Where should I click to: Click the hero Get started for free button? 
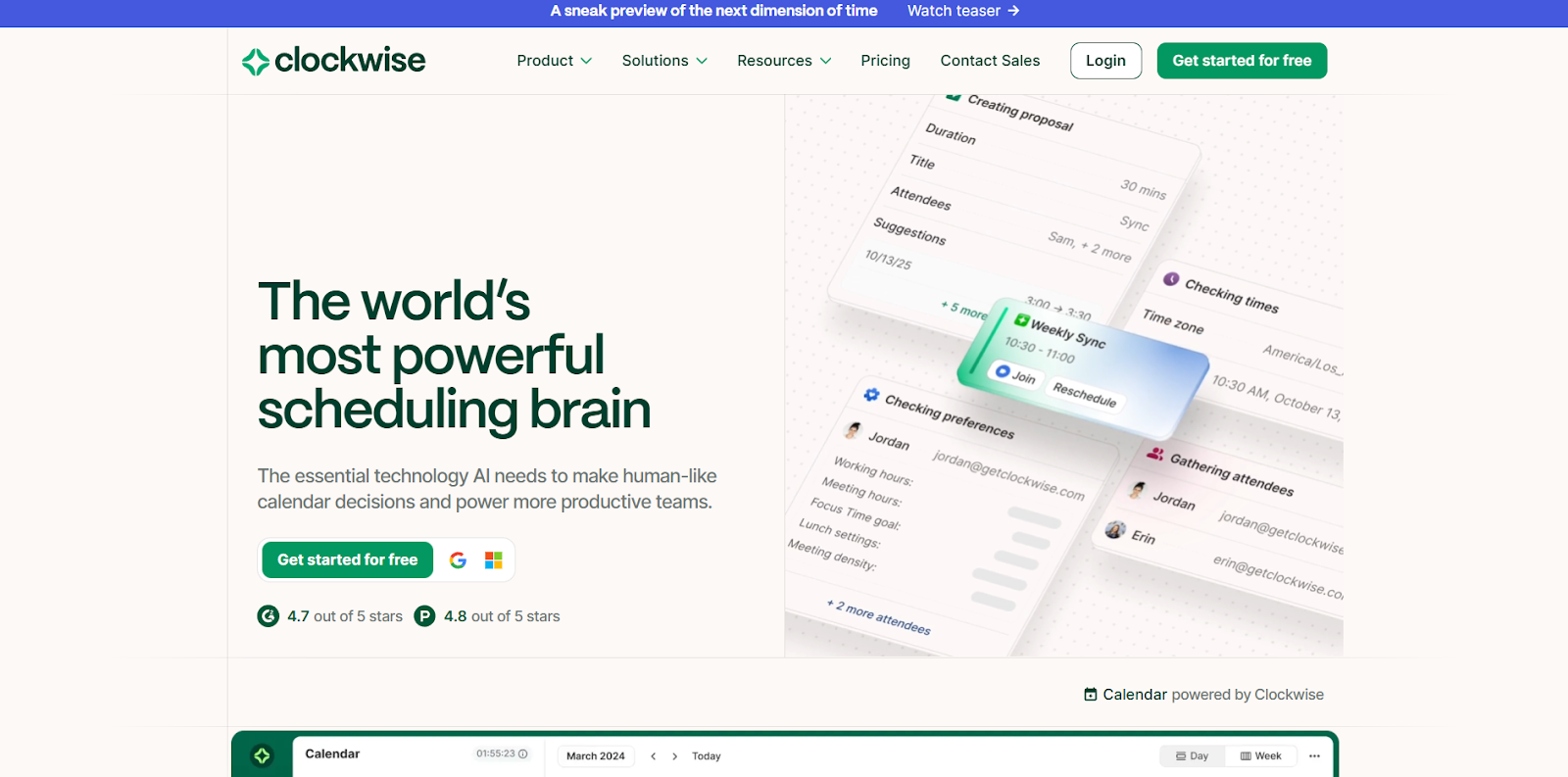coord(347,559)
